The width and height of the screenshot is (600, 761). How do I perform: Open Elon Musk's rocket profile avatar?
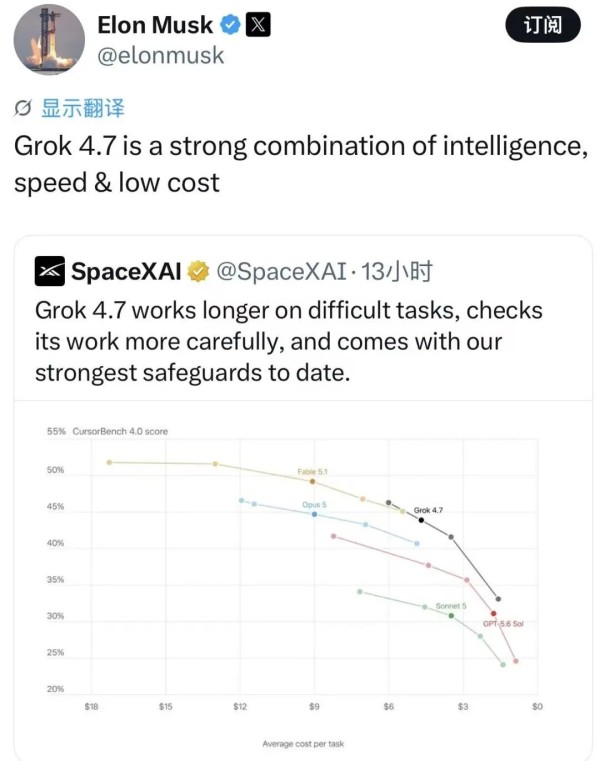coord(49,39)
